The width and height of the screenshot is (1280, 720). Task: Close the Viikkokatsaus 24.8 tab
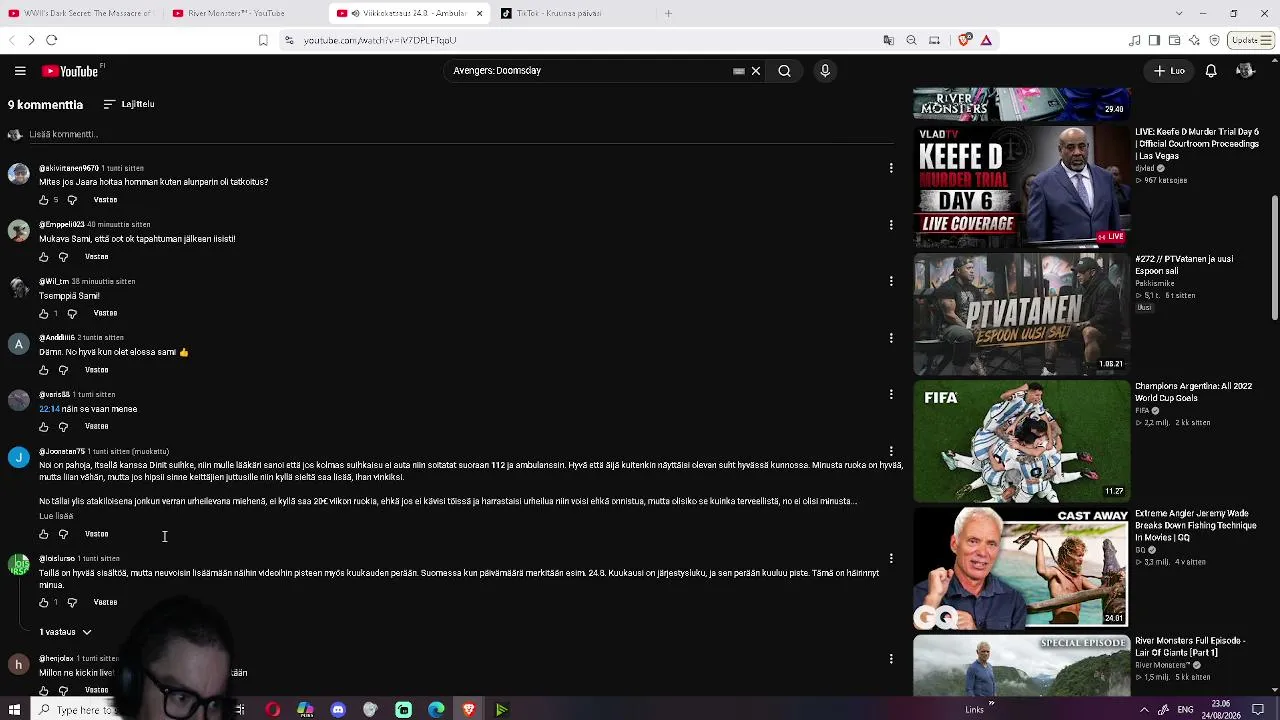pyautogui.click(x=479, y=13)
